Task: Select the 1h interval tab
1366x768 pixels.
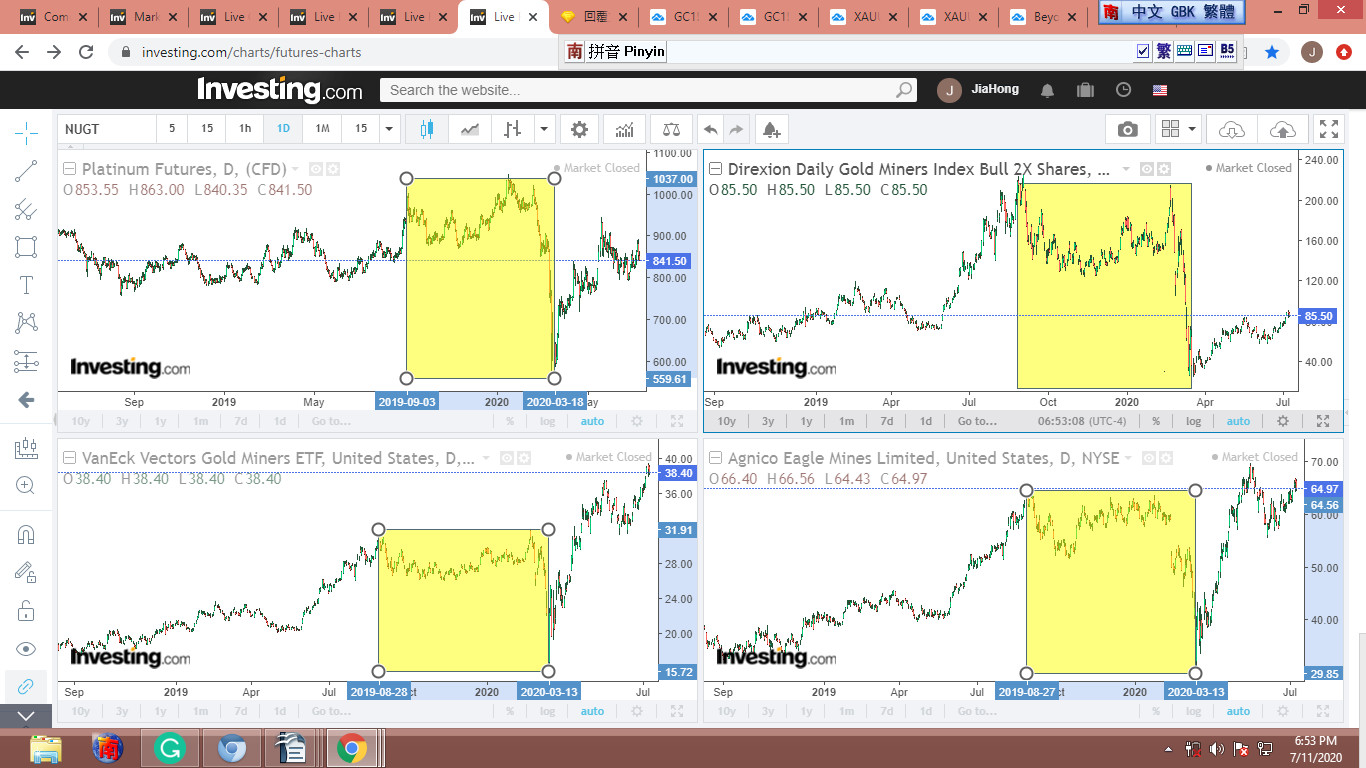Action: (244, 129)
